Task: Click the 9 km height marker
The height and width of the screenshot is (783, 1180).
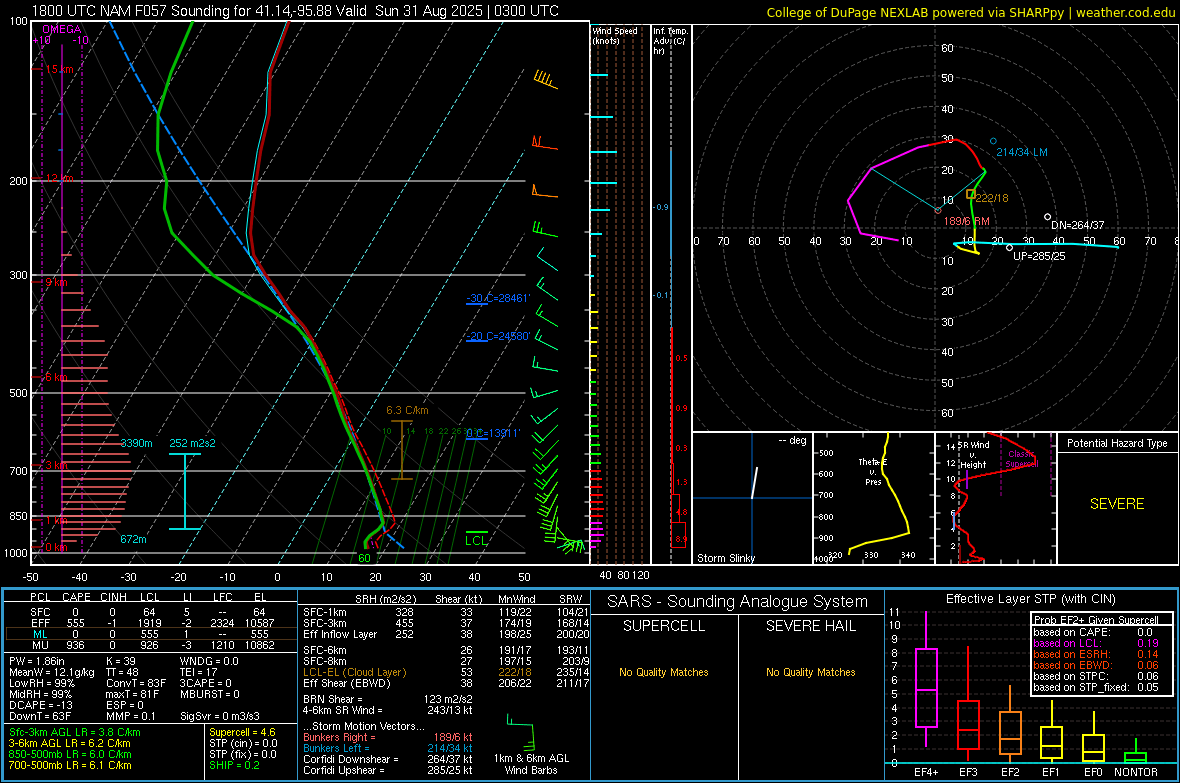Action: [x=55, y=282]
